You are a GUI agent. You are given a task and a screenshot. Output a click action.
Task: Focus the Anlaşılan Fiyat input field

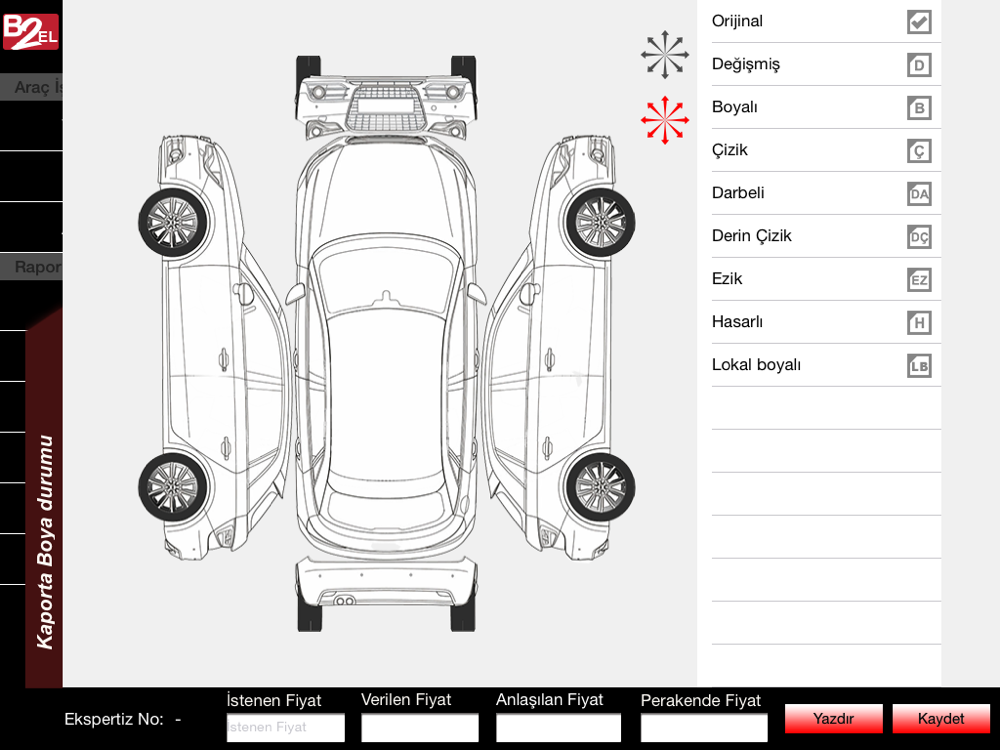coord(558,728)
